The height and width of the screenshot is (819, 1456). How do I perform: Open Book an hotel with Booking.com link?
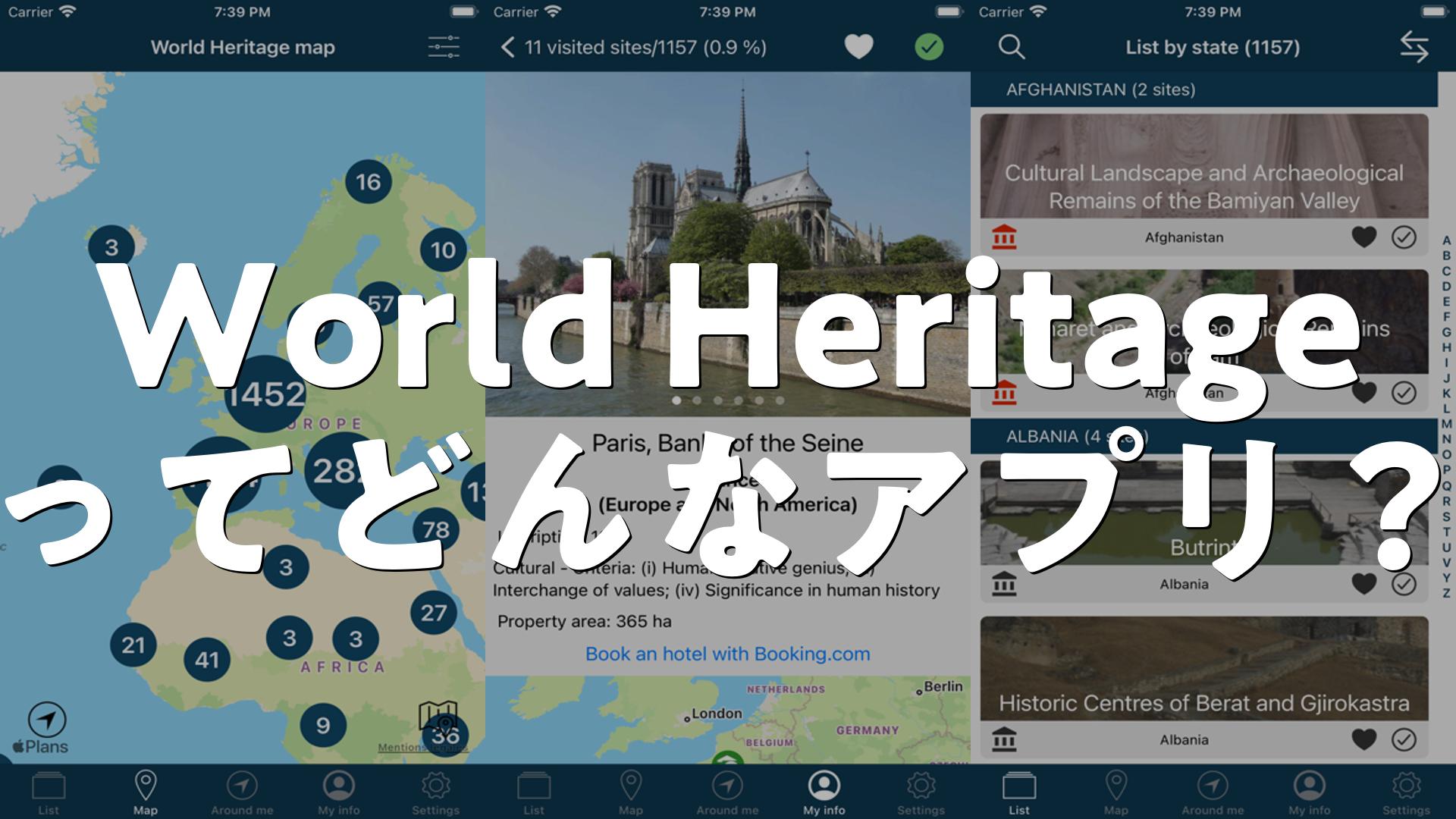pyautogui.click(x=727, y=654)
